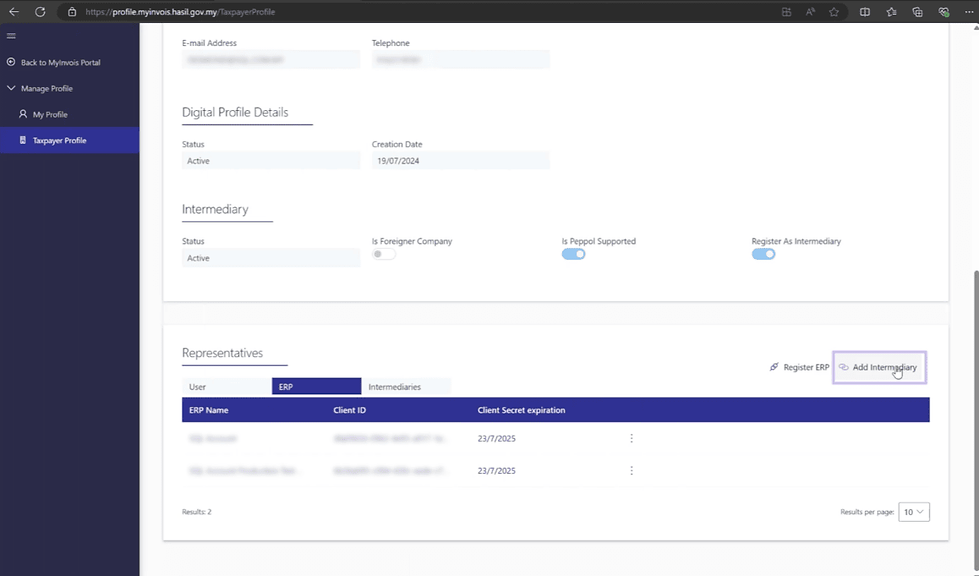Open the Results per page dropdown

coord(912,511)
